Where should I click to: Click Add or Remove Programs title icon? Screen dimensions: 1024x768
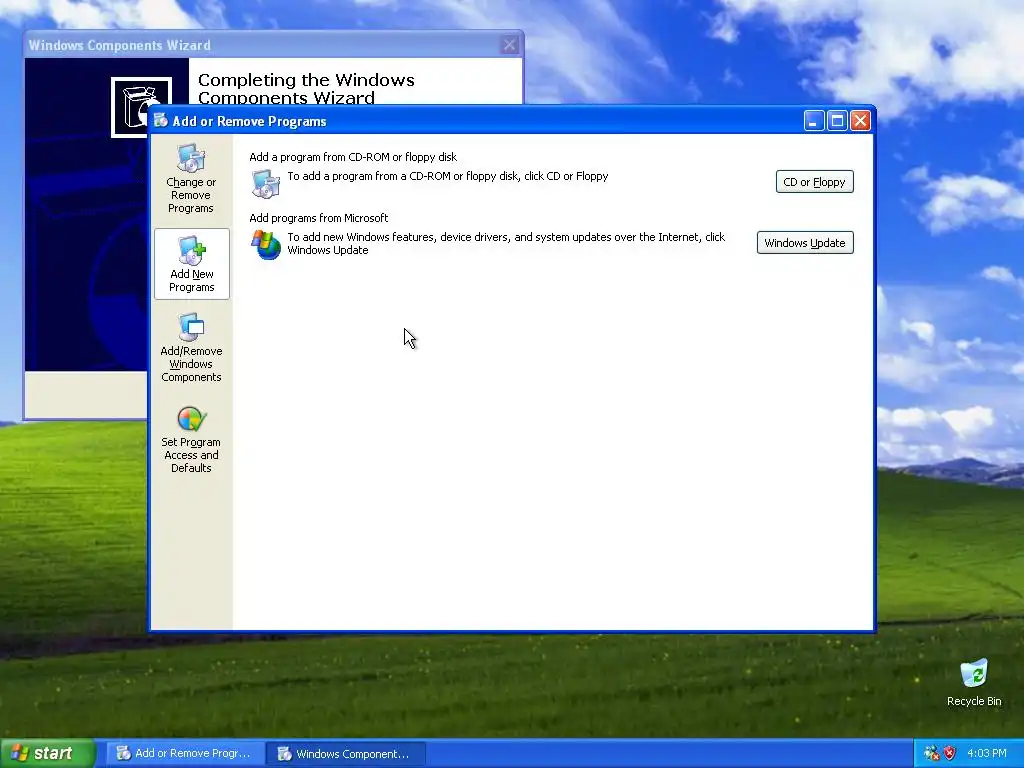click(x=161, y=121)
